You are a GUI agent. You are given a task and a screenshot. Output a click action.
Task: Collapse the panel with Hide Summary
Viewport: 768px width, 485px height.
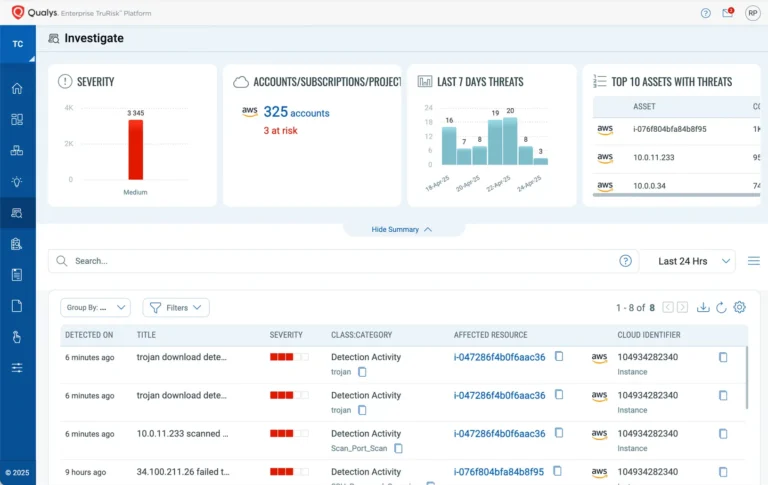pyautogui.click(x=401, y=230)
